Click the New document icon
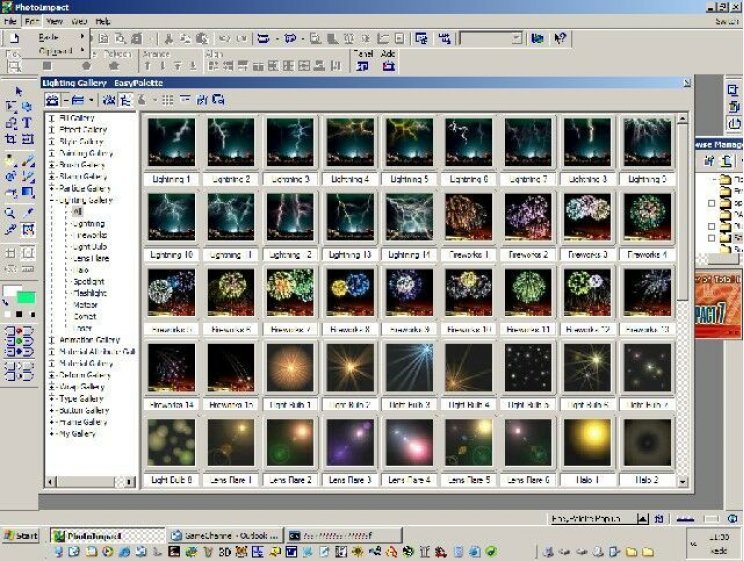This screenshot has width=744, height=561. click(x=15, y=38)
